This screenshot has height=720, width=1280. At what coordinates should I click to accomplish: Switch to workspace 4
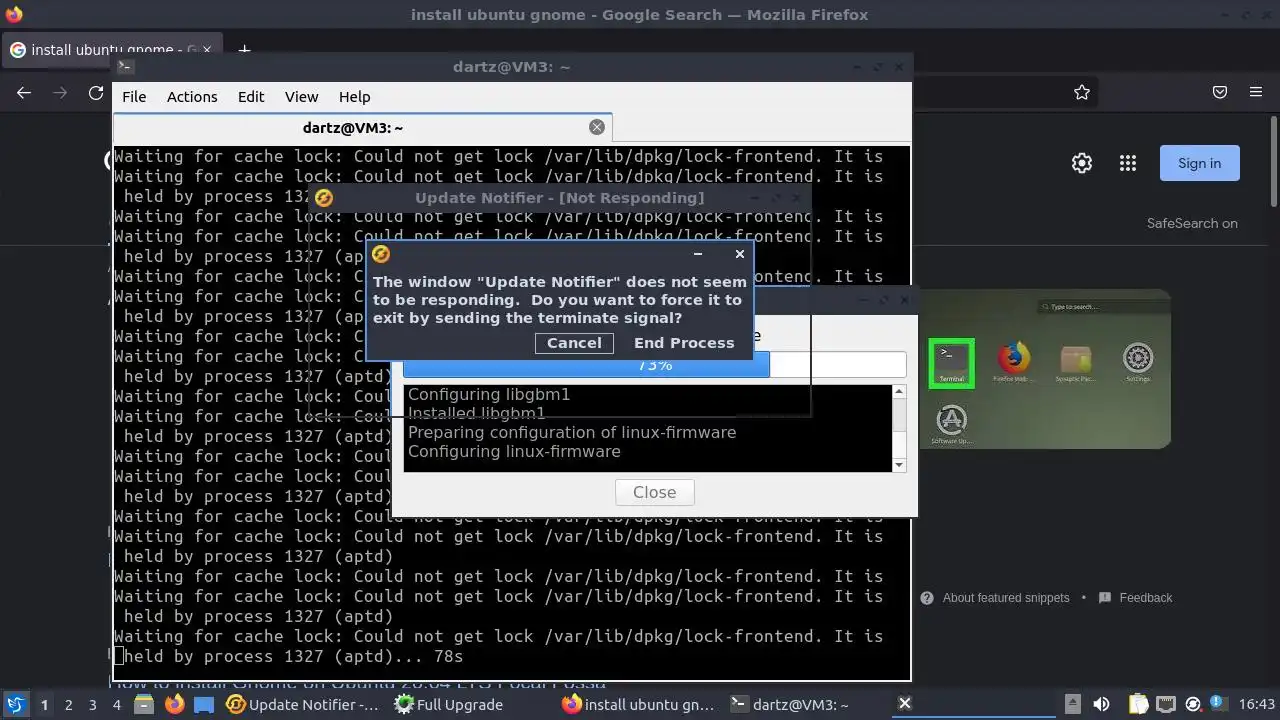tap(116, 704)
